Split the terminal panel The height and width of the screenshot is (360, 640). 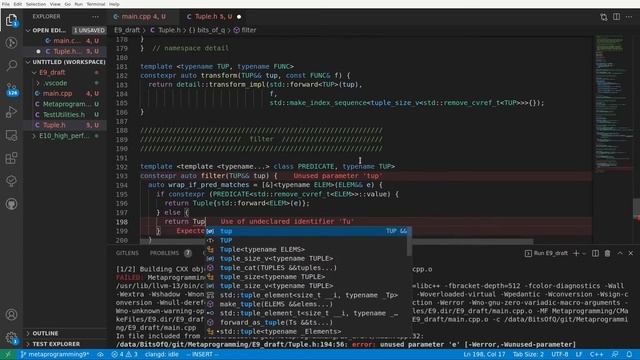click(596, 253)
